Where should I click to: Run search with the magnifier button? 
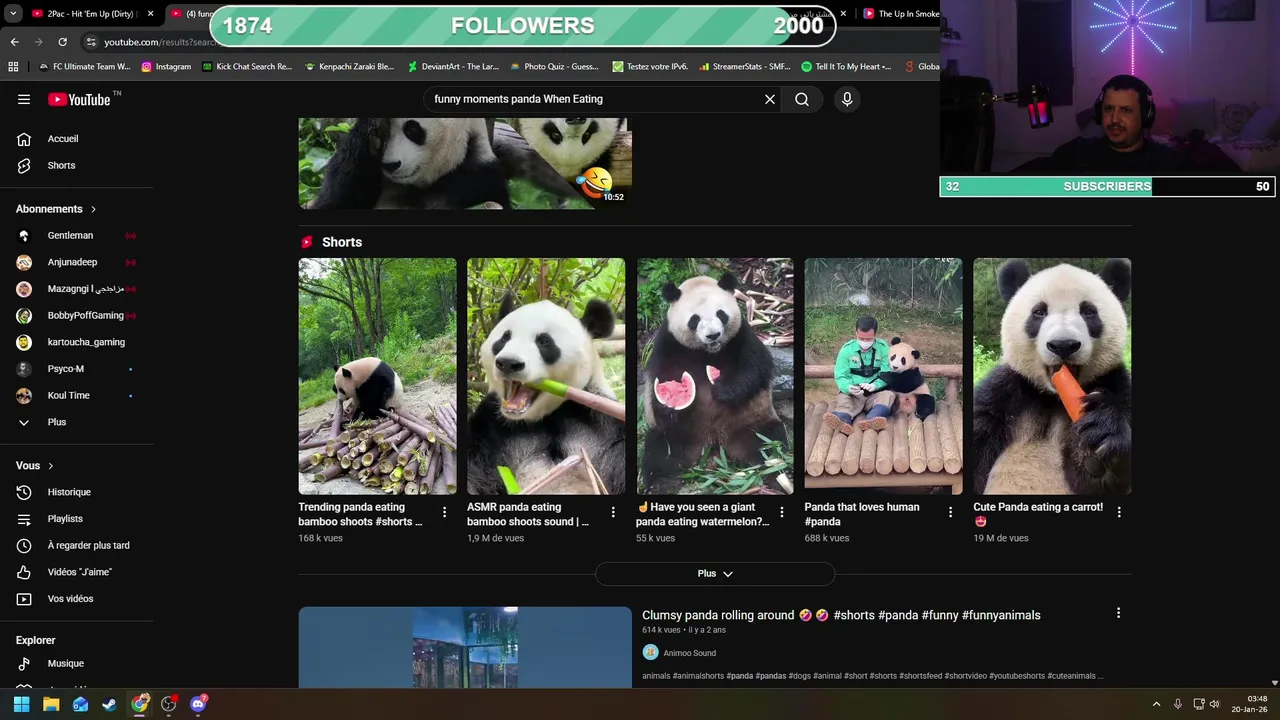[802, 99]
